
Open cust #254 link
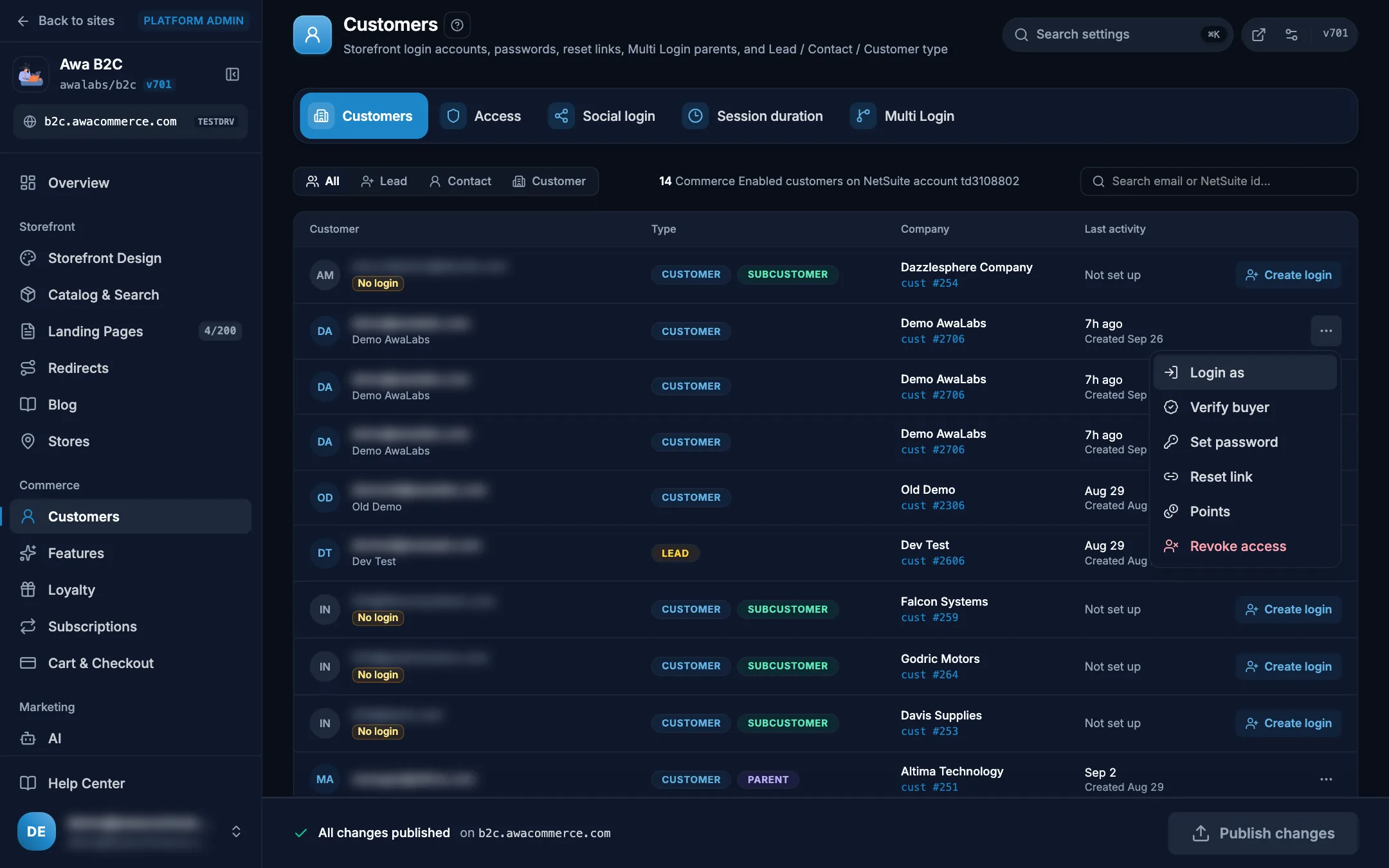(x=929, y=283)
